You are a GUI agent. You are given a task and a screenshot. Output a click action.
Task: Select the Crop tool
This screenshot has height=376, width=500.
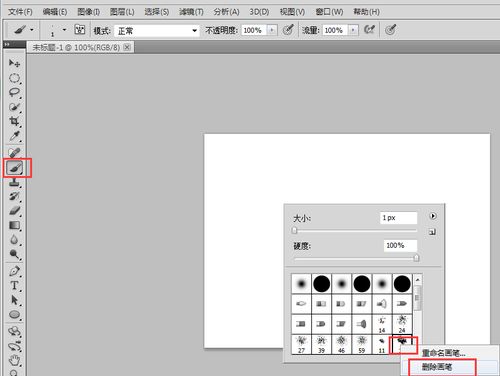tap(14, 121)
